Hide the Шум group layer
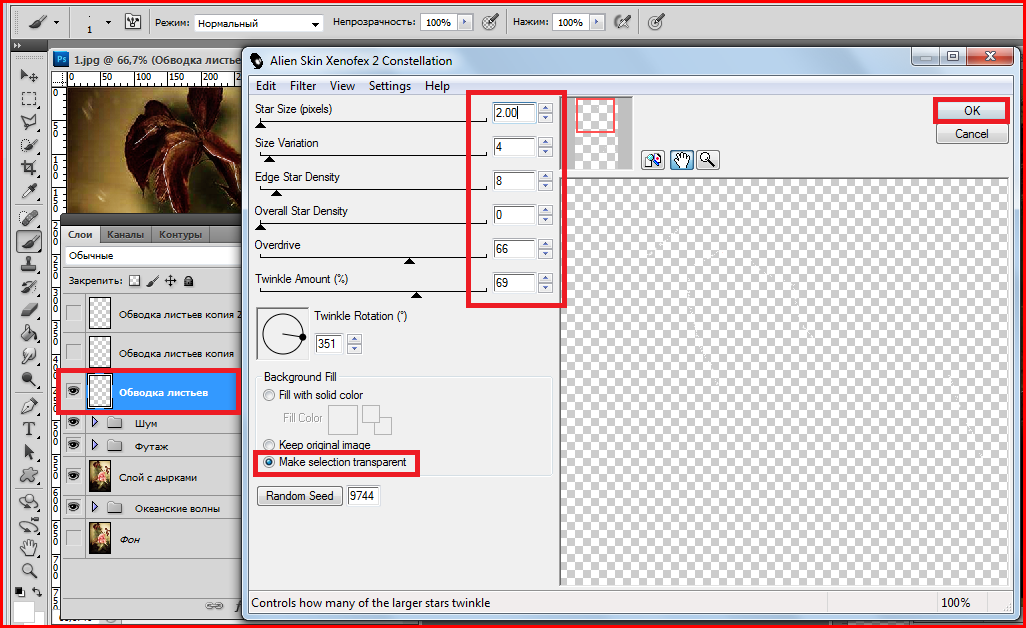Screen dimensions: 1026x628 73,422
